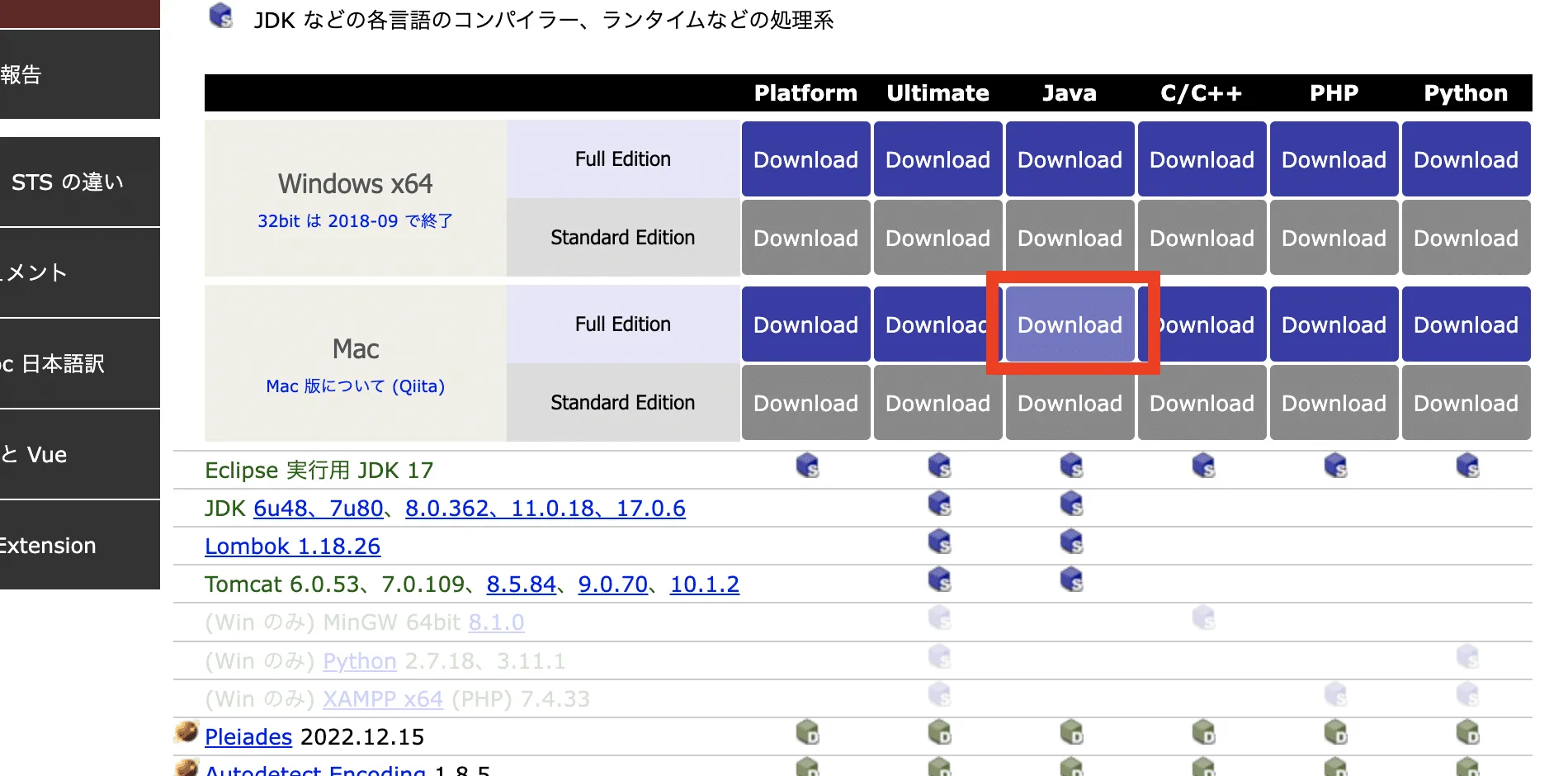Click JDK row icon in Ultimate column
Image resolution: width=1568 pixels, height=776 pixels.
coord(939,504)
